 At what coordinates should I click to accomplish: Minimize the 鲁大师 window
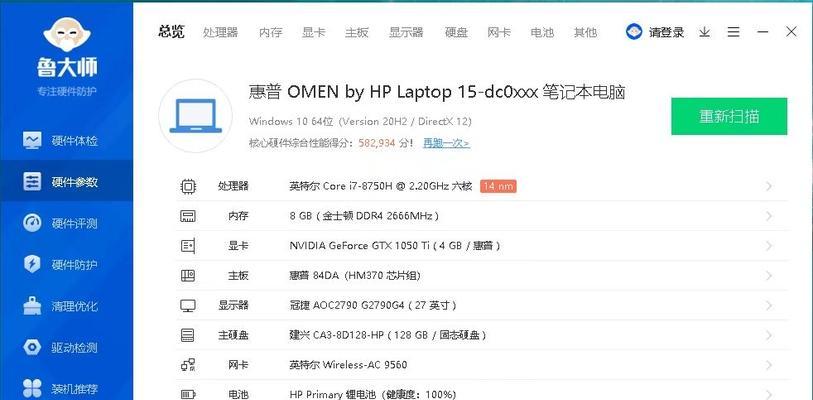click(762, 32)
